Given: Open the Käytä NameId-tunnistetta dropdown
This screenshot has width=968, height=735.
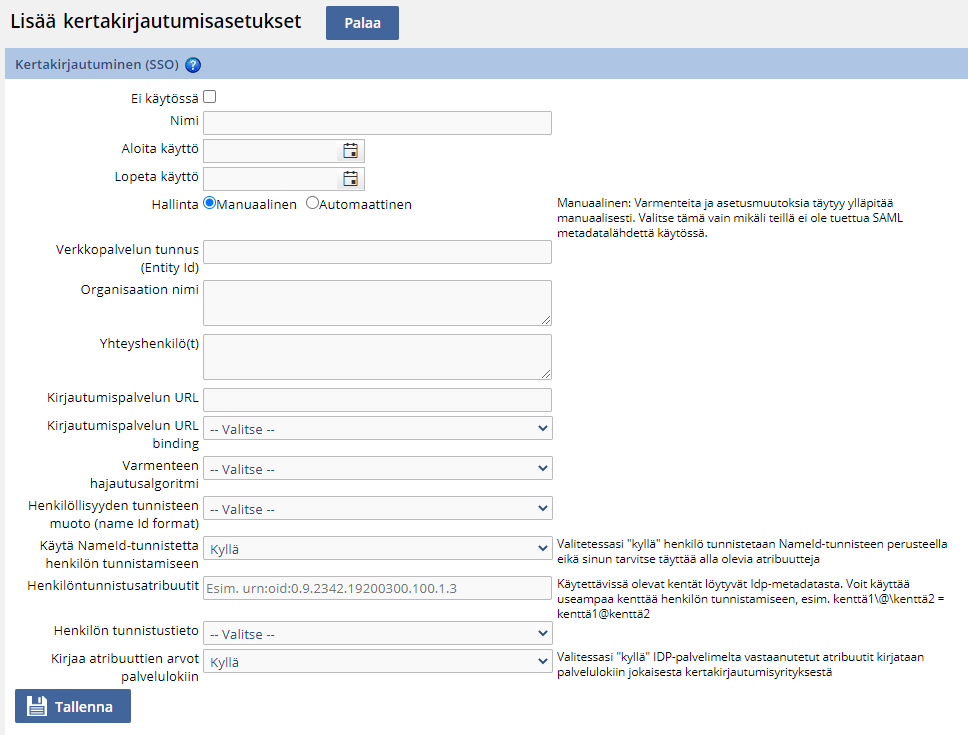Looking at the screenshot, I should coord(377,547).
